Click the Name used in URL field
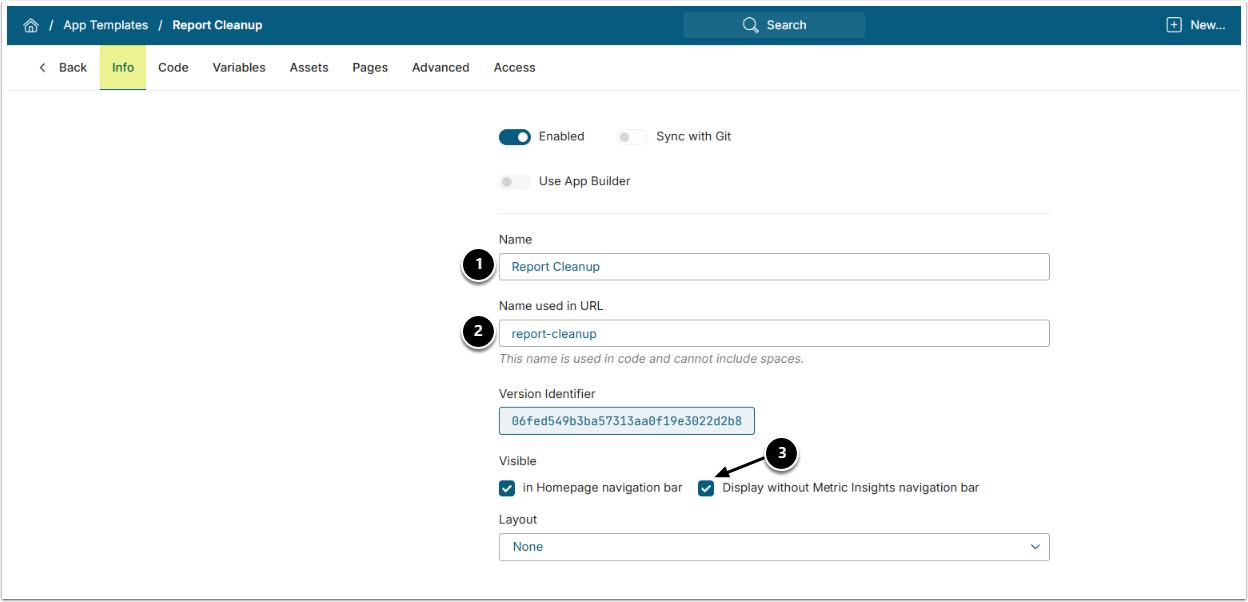This screenshot has width=1248, height=602. coord(774,333)
